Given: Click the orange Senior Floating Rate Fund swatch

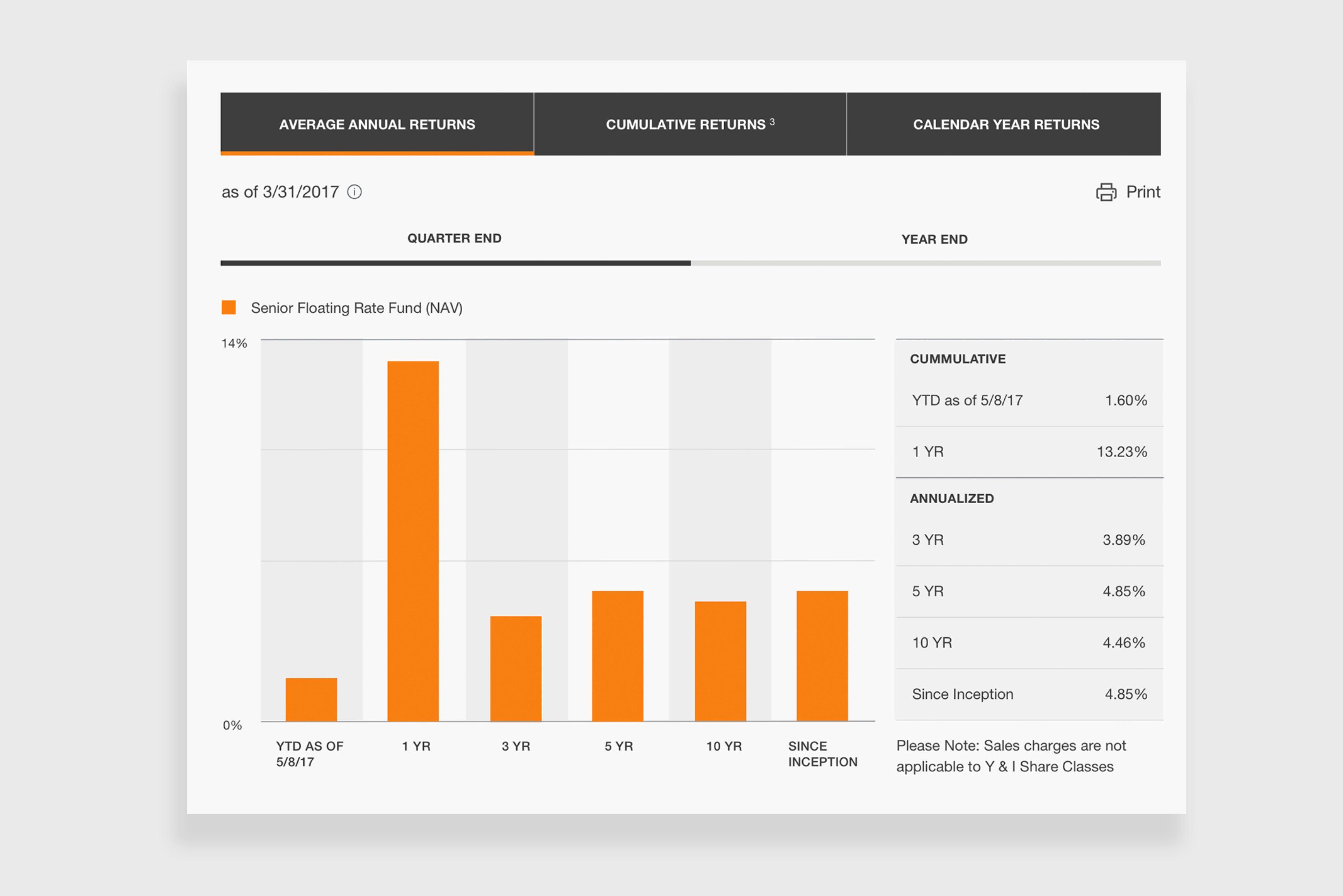Looking at the screenshot, I should tap(229, 308).
